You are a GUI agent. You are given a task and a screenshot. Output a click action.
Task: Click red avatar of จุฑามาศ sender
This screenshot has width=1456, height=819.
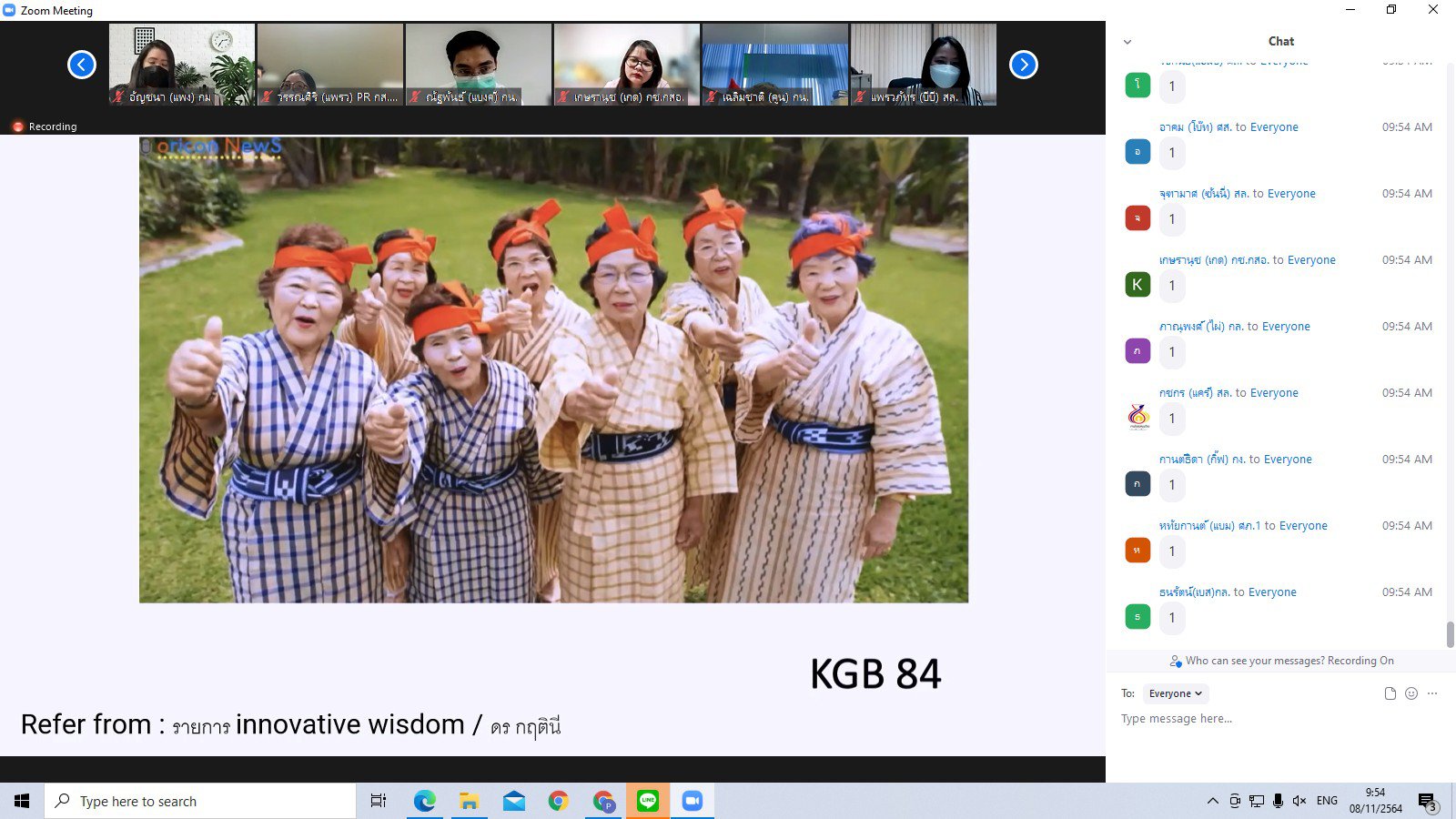[x=1137, y=218]
